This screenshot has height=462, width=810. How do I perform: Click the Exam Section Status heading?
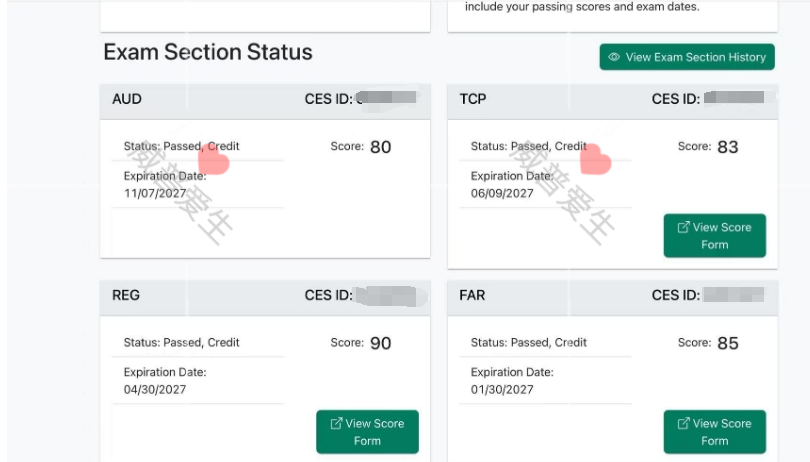click(208, 52)
